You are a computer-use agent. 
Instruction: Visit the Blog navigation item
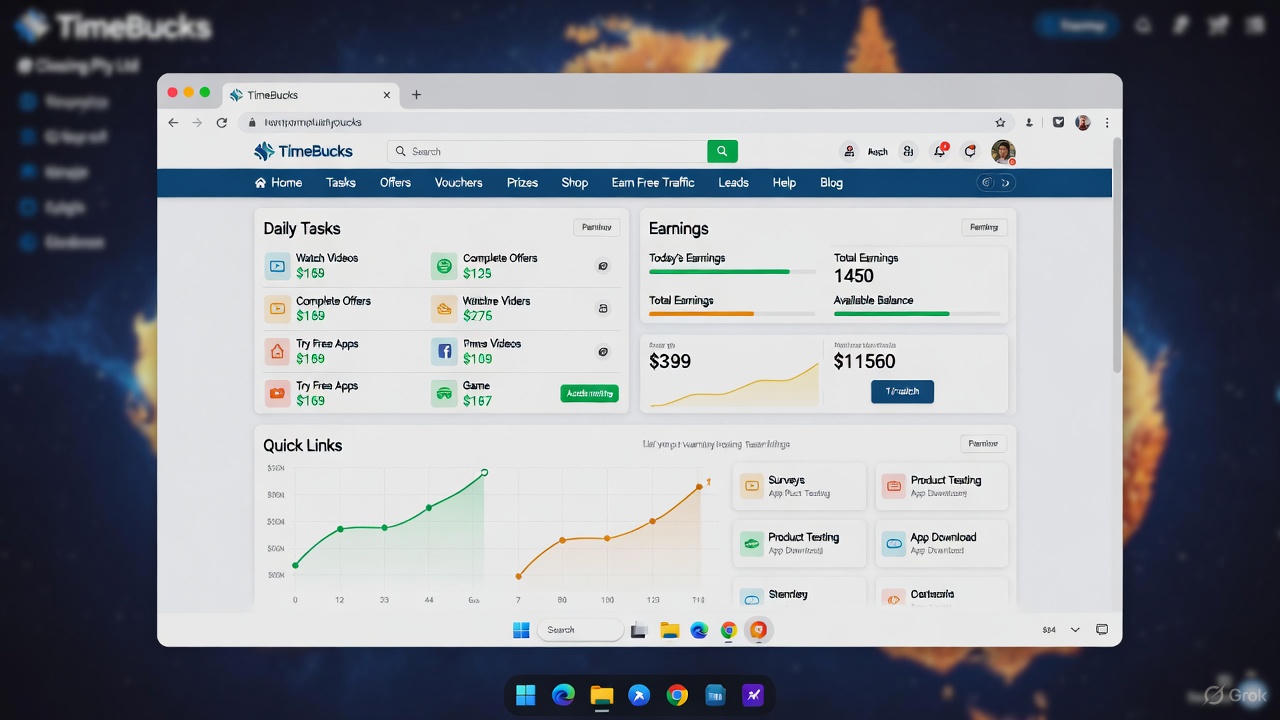click(x=831, y=183)
